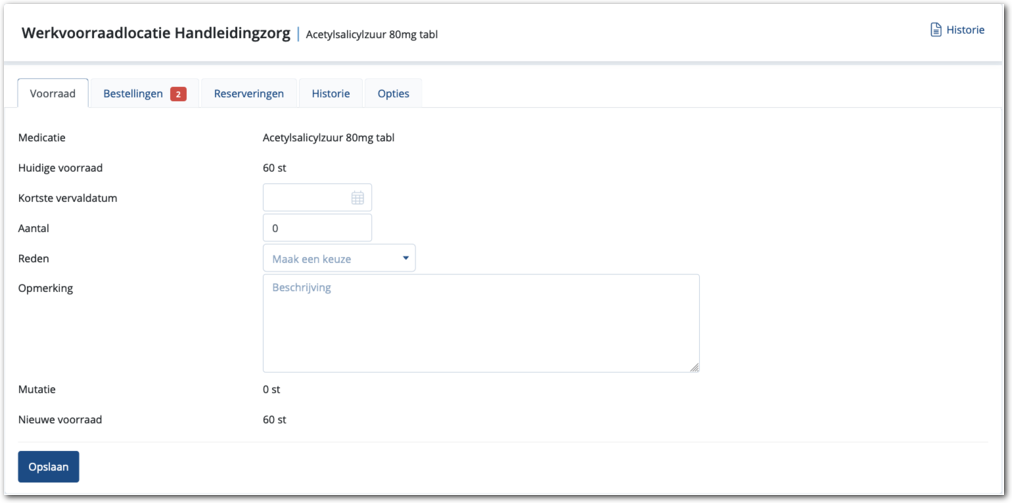1012x503 pixels.
Task: Click the 'Werkvoorraadlocatie Handleidingzorg' page title
Action: coord(155,34)
